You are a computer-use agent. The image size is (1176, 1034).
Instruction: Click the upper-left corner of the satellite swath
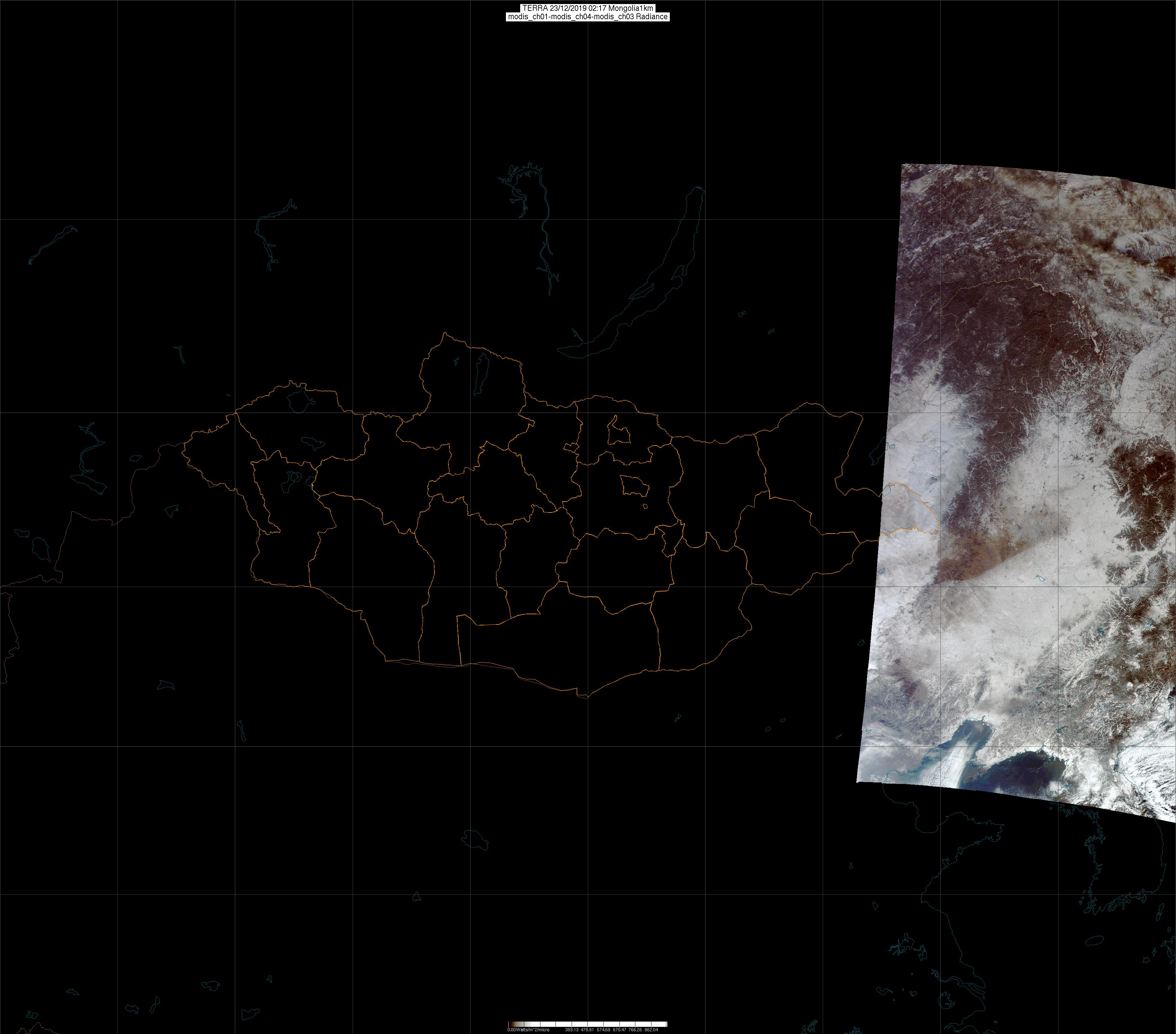(903, 166)
